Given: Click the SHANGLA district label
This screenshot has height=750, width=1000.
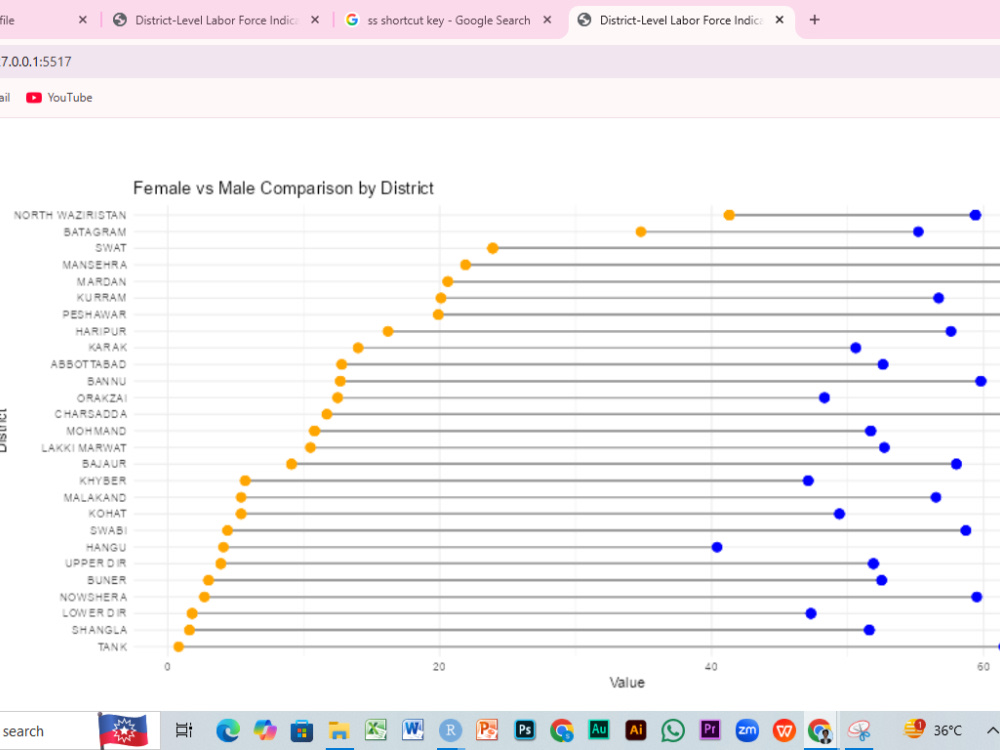Looking at the screenshot, I should pyautogui.click(x=99, y=630).
